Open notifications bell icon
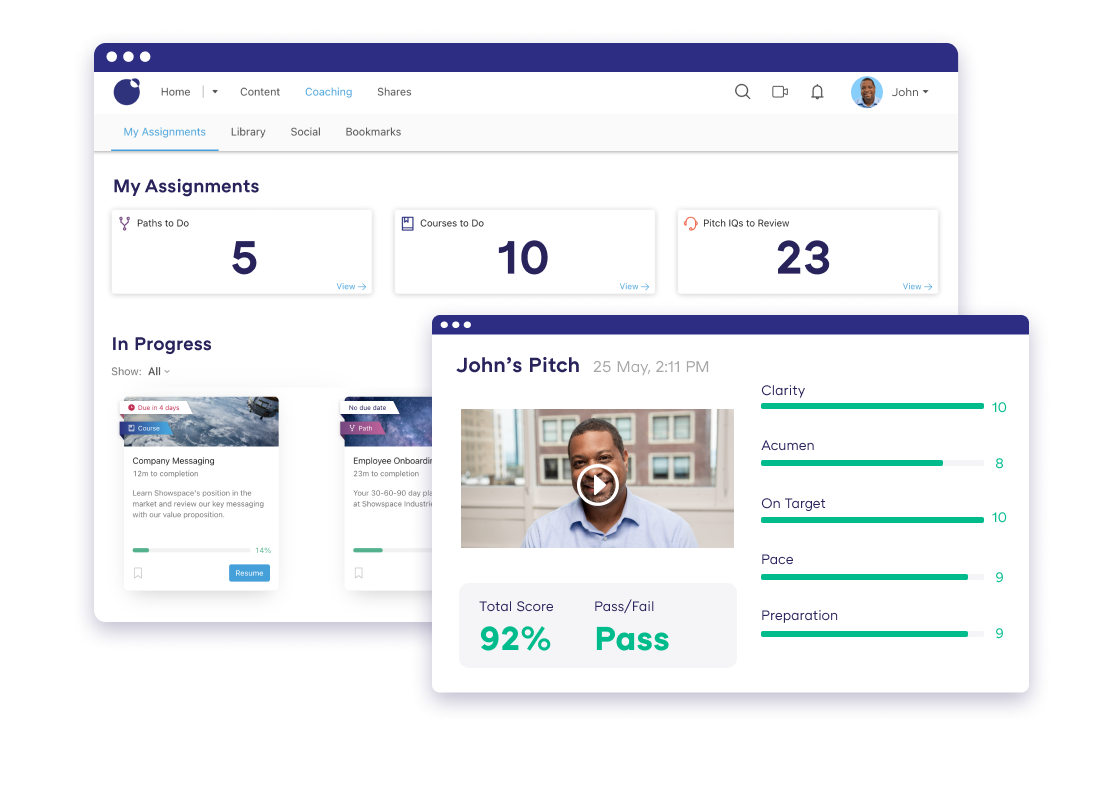The image size is (1102, 788). pos(817,92)
